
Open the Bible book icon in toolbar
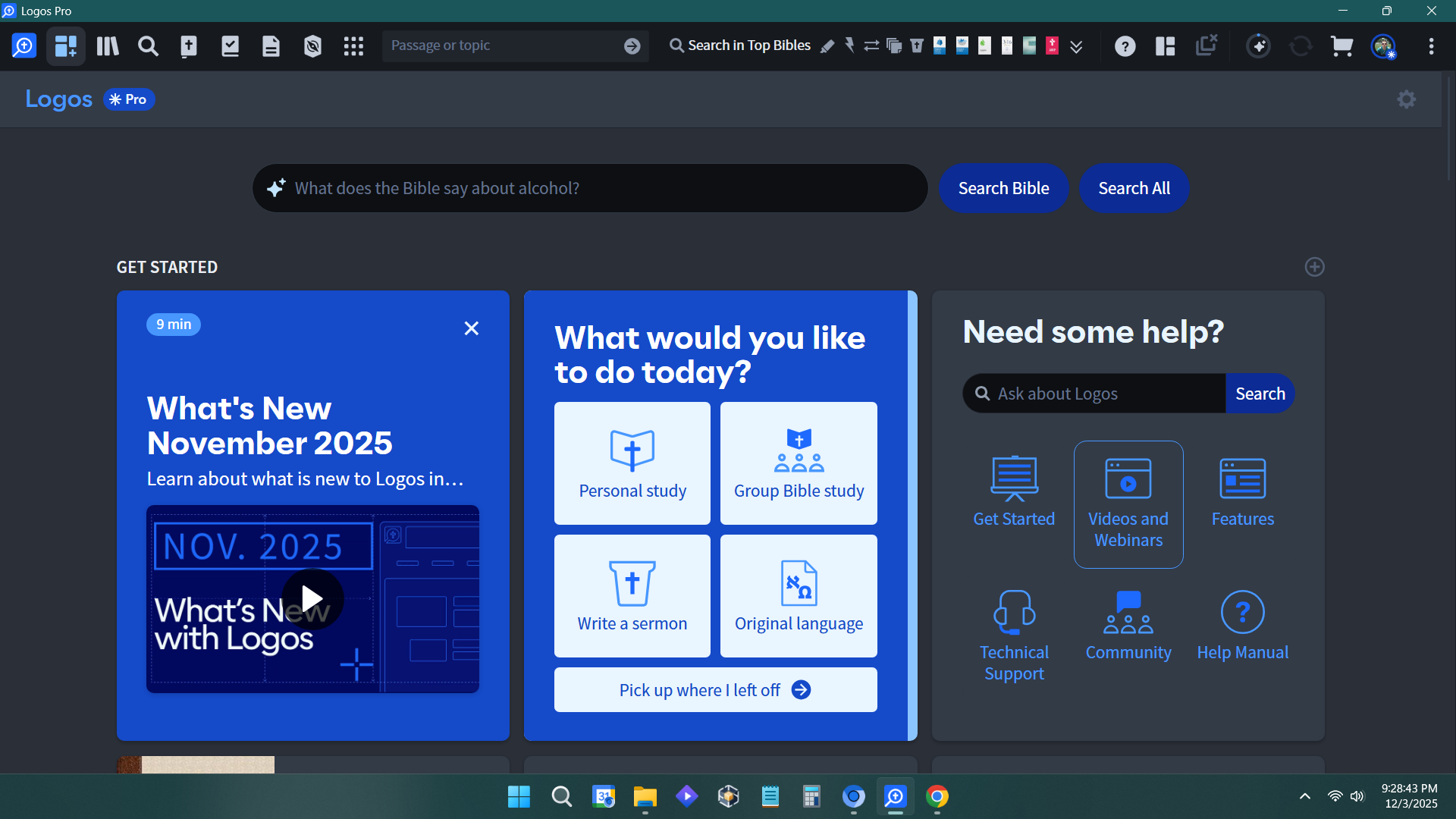point(189,46)
